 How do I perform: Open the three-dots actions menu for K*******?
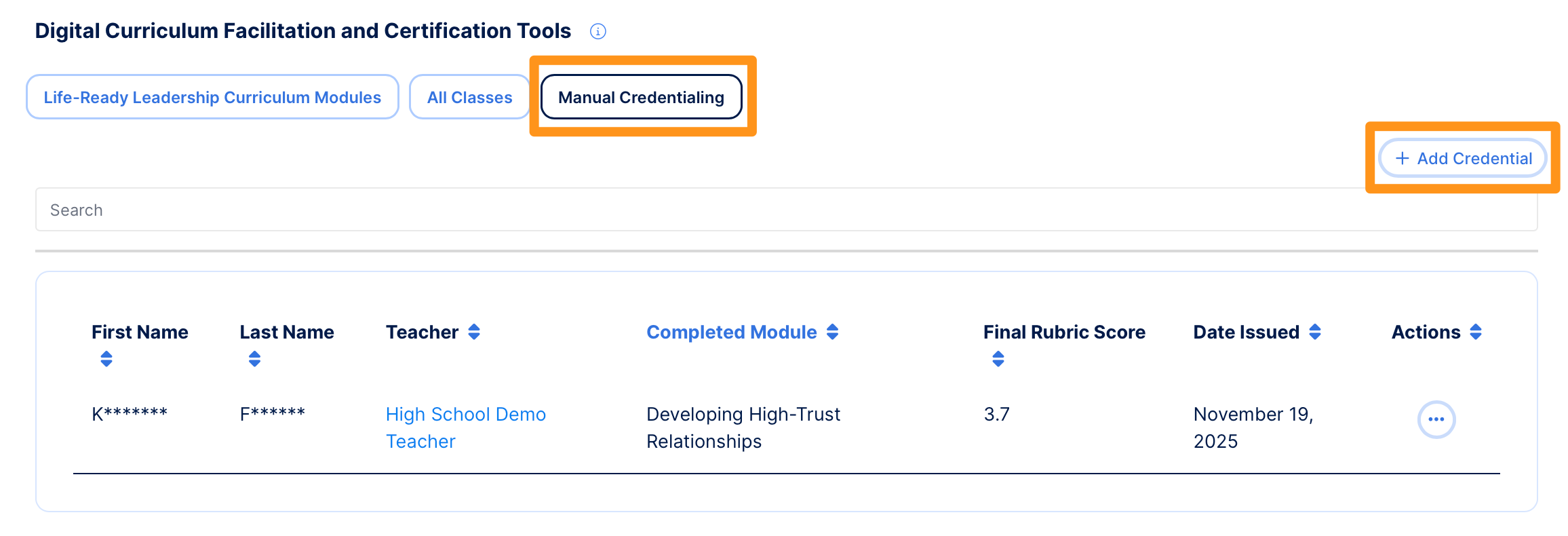(1436, 420)
